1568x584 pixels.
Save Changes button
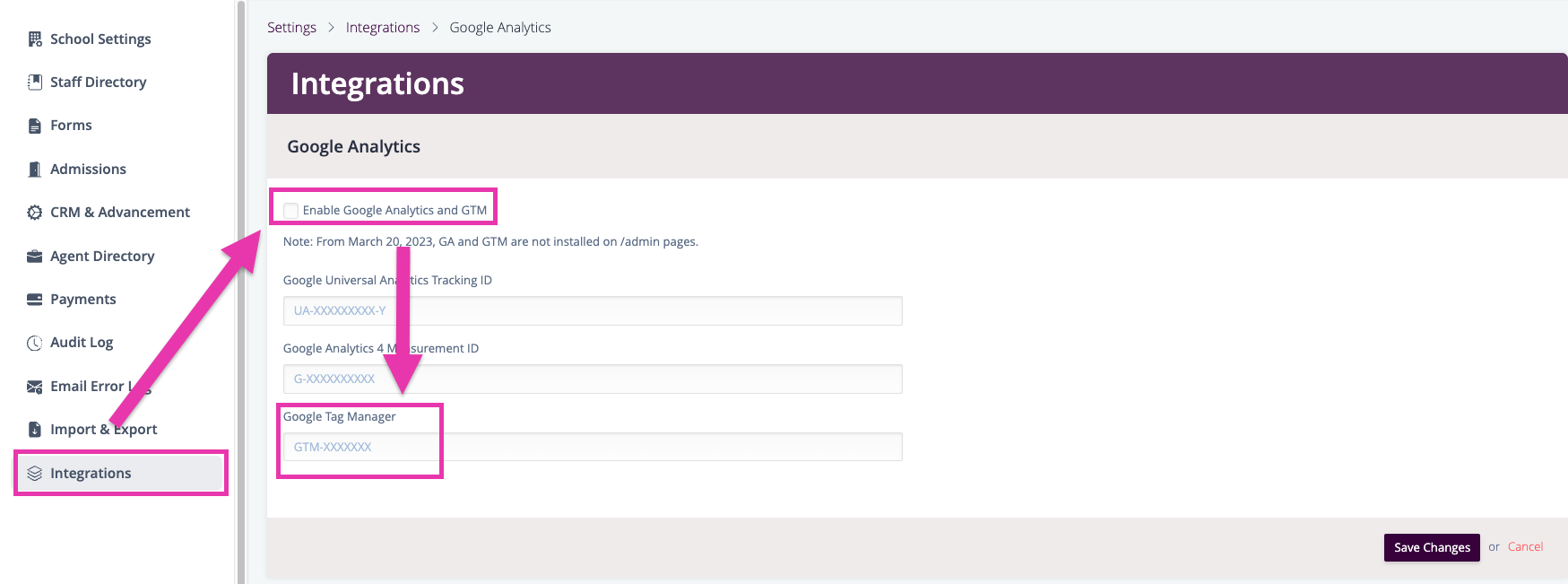[1432, 547]
